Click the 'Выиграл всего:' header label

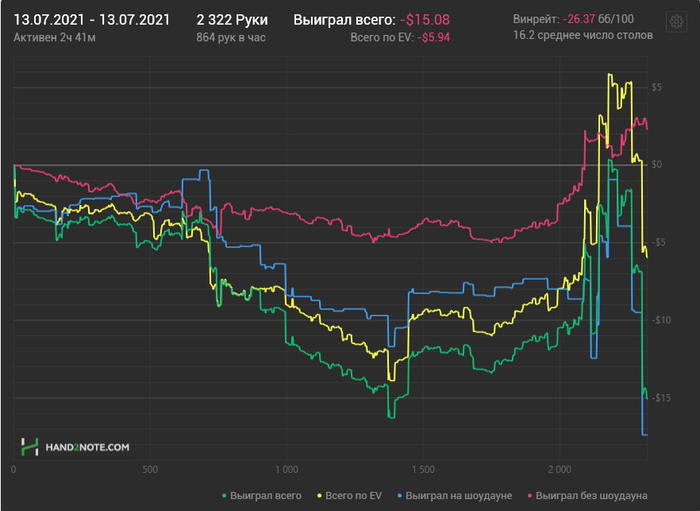[x=344, y=20]
